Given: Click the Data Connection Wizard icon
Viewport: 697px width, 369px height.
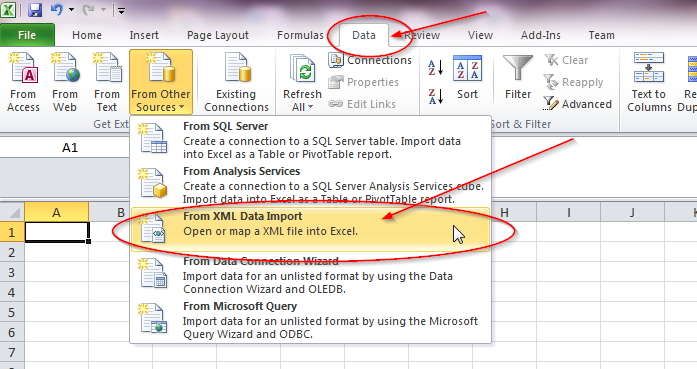Looking at the screenshot, I should point(152,274).
